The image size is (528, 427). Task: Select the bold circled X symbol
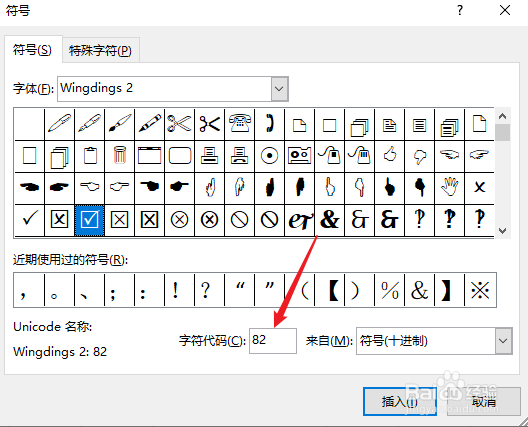click(x=209, y=220)
